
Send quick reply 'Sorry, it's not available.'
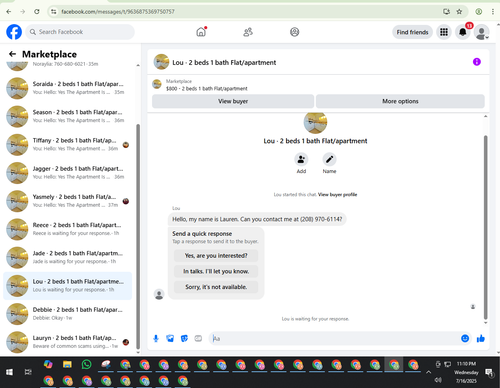coord(216,287)
